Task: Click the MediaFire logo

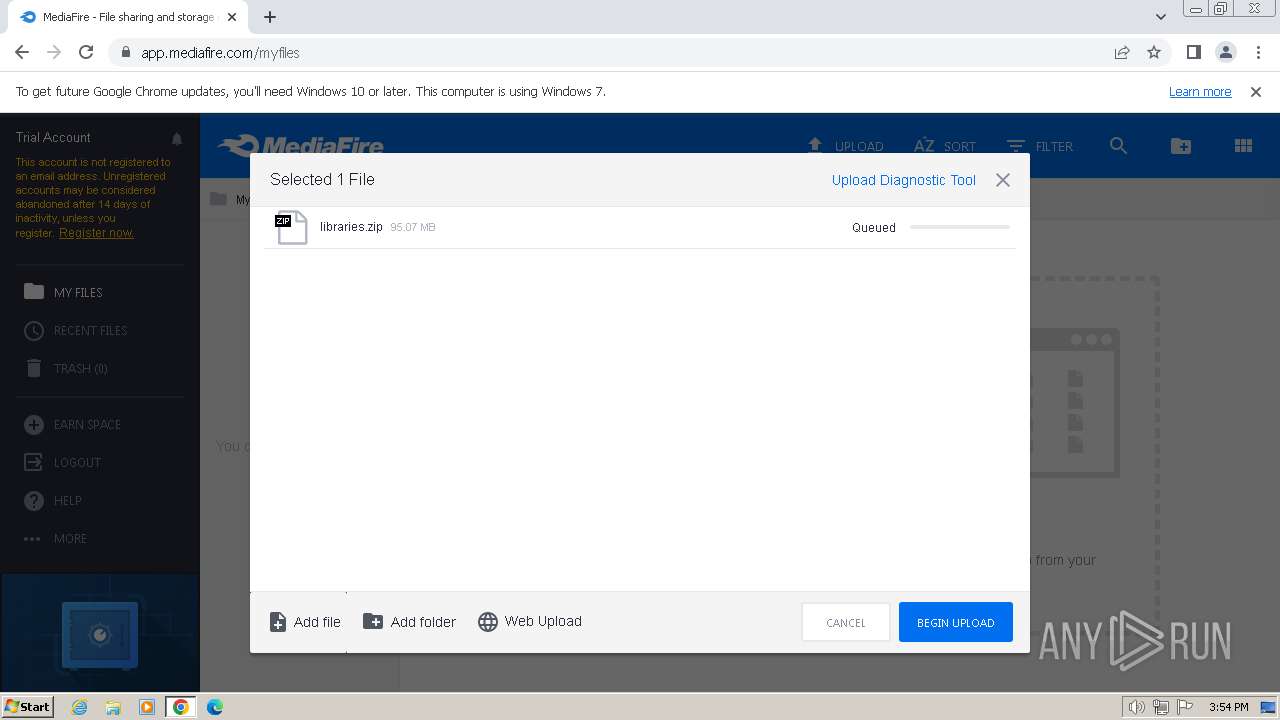Action: click(301, 146)
